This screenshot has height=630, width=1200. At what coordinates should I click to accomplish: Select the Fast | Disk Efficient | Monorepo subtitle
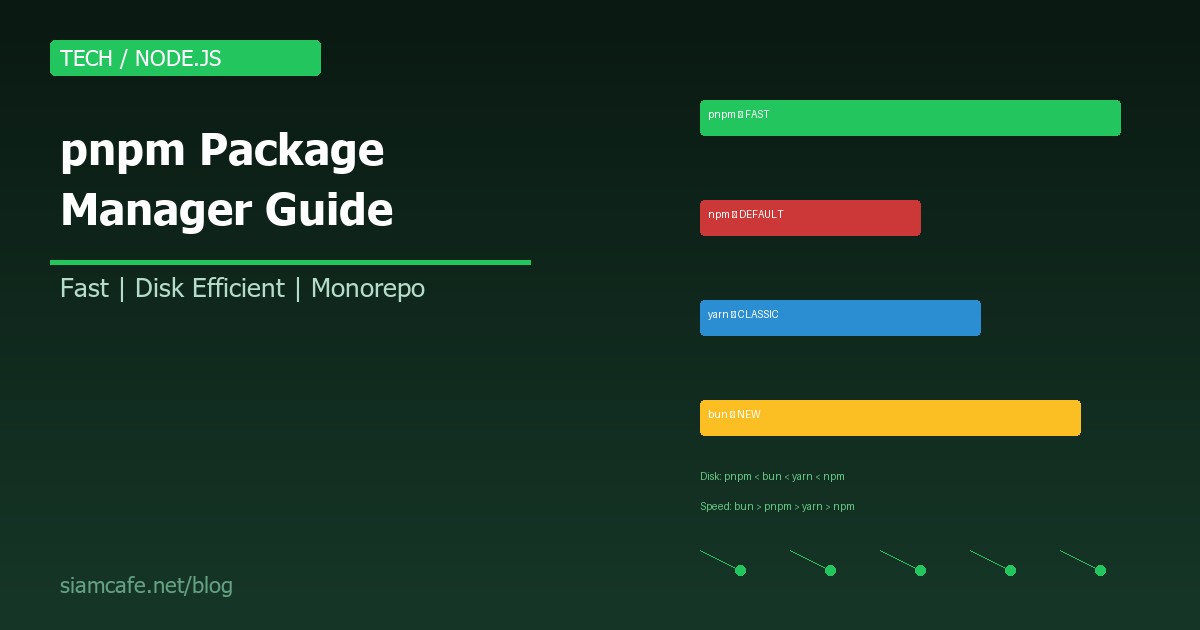[242, 289]
